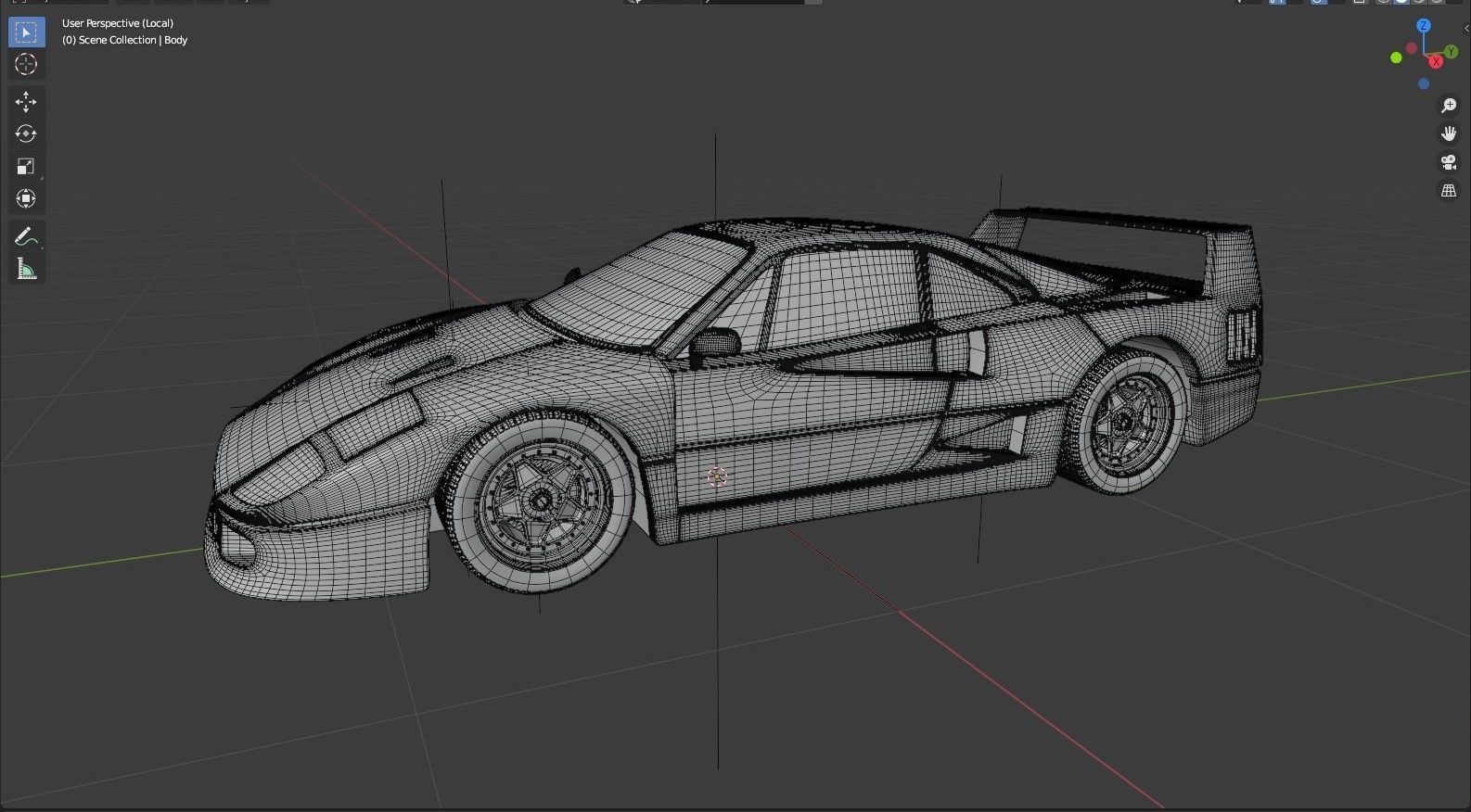Switch perspective/orthographic with grid icon
1471x812 pixels.
(1449, 191)
